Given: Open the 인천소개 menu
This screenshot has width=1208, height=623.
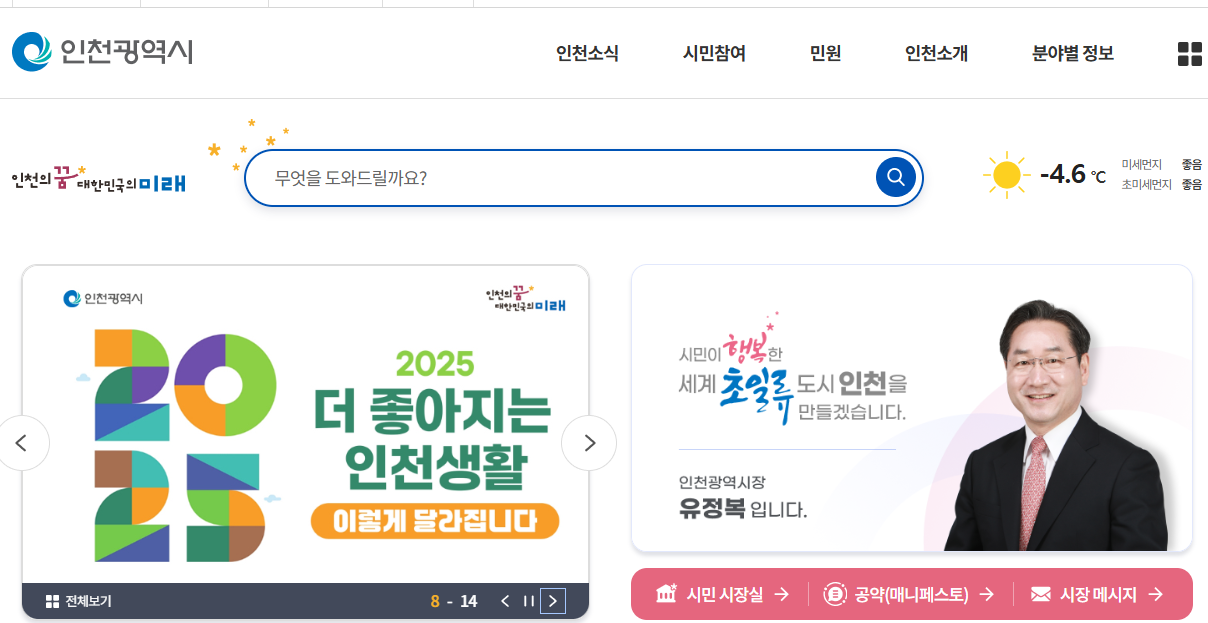Looking at the screenshot, I should [x=936, y=54].
